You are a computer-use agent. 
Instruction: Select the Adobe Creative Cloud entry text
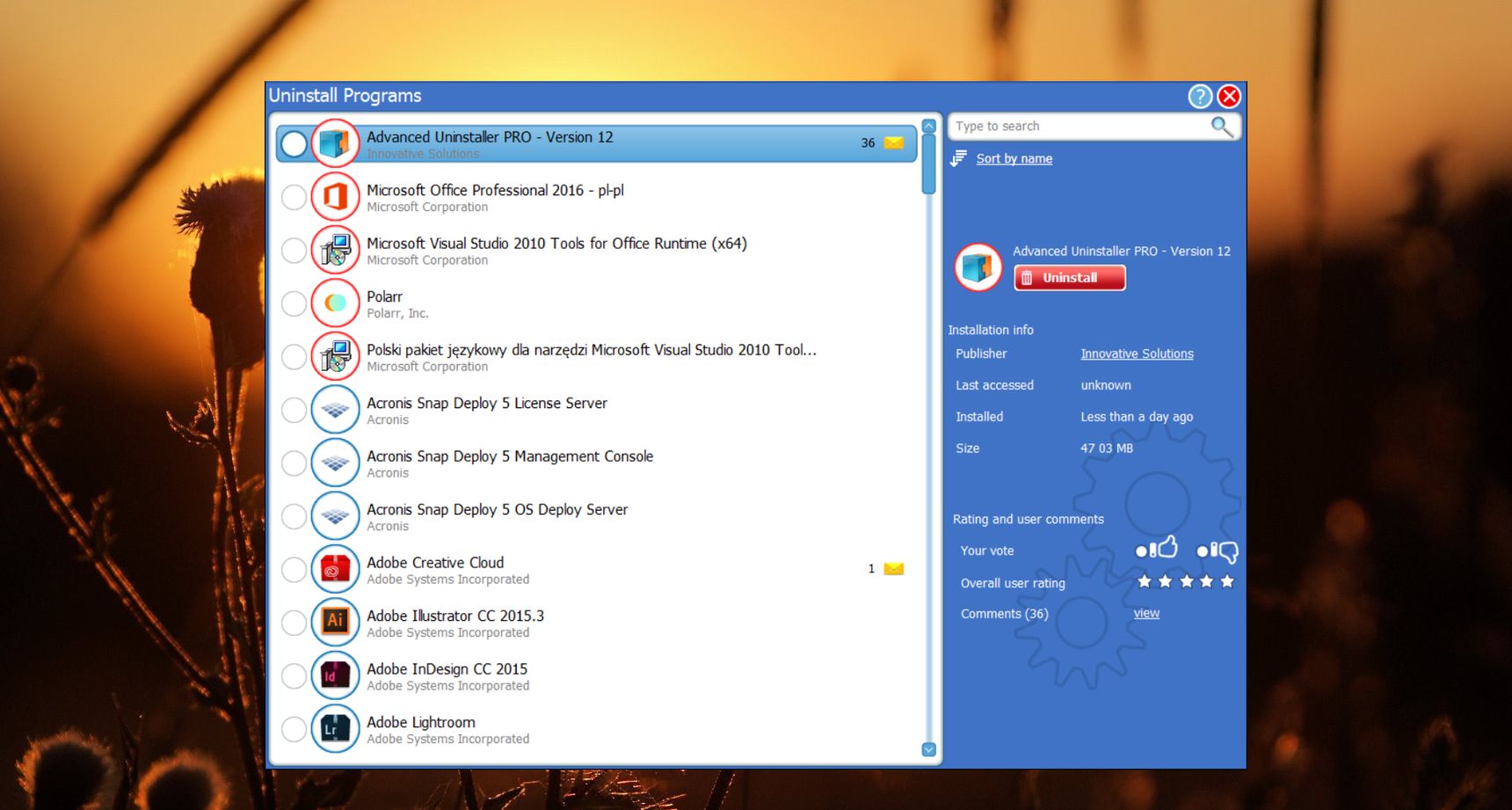pos(435,563)
